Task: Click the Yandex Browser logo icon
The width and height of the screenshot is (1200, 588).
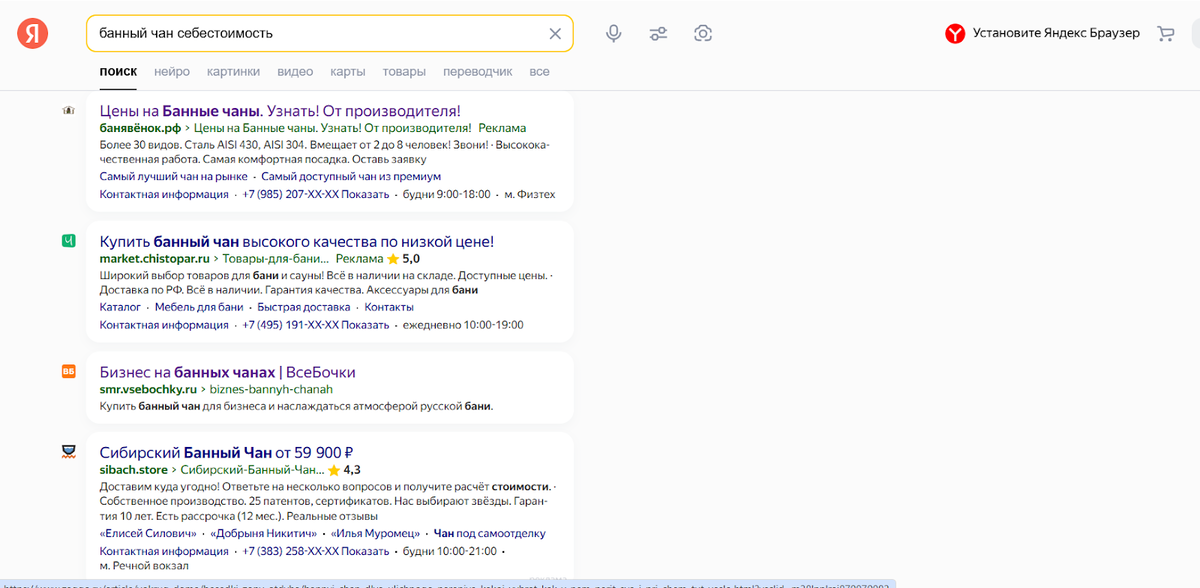Action: click(955, 33)
